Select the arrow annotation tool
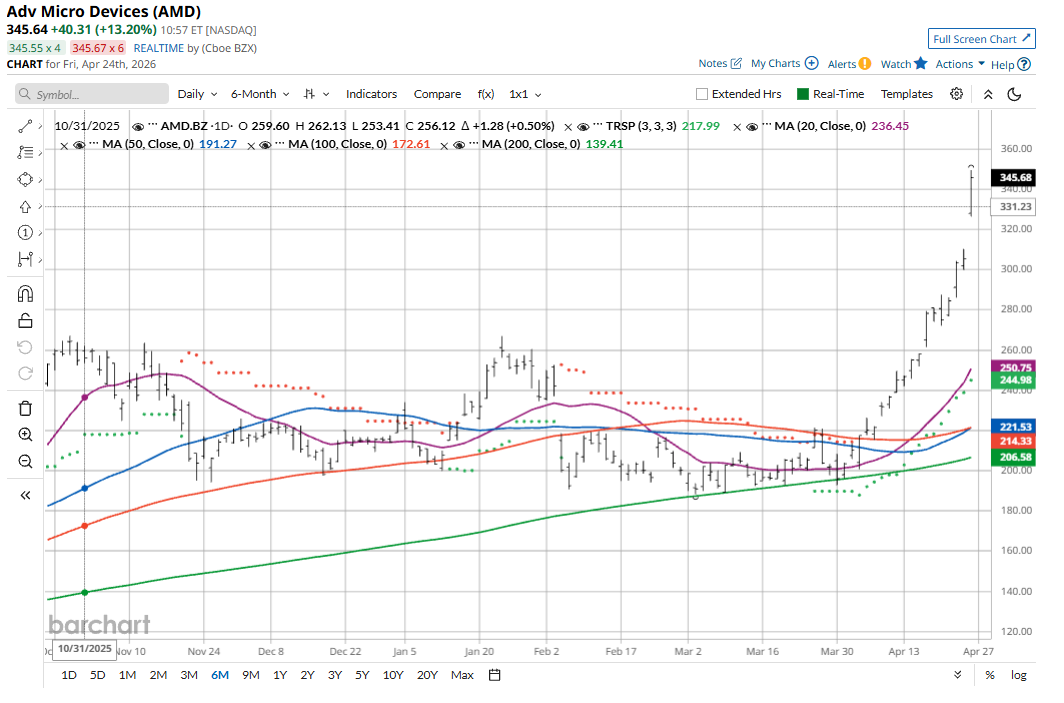1064x703 pixels. (x=25, y=206)
